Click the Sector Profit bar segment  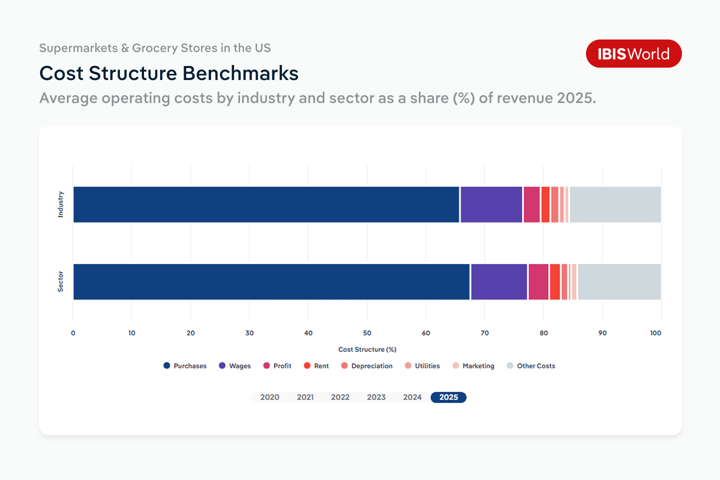[x=538, y=282]
